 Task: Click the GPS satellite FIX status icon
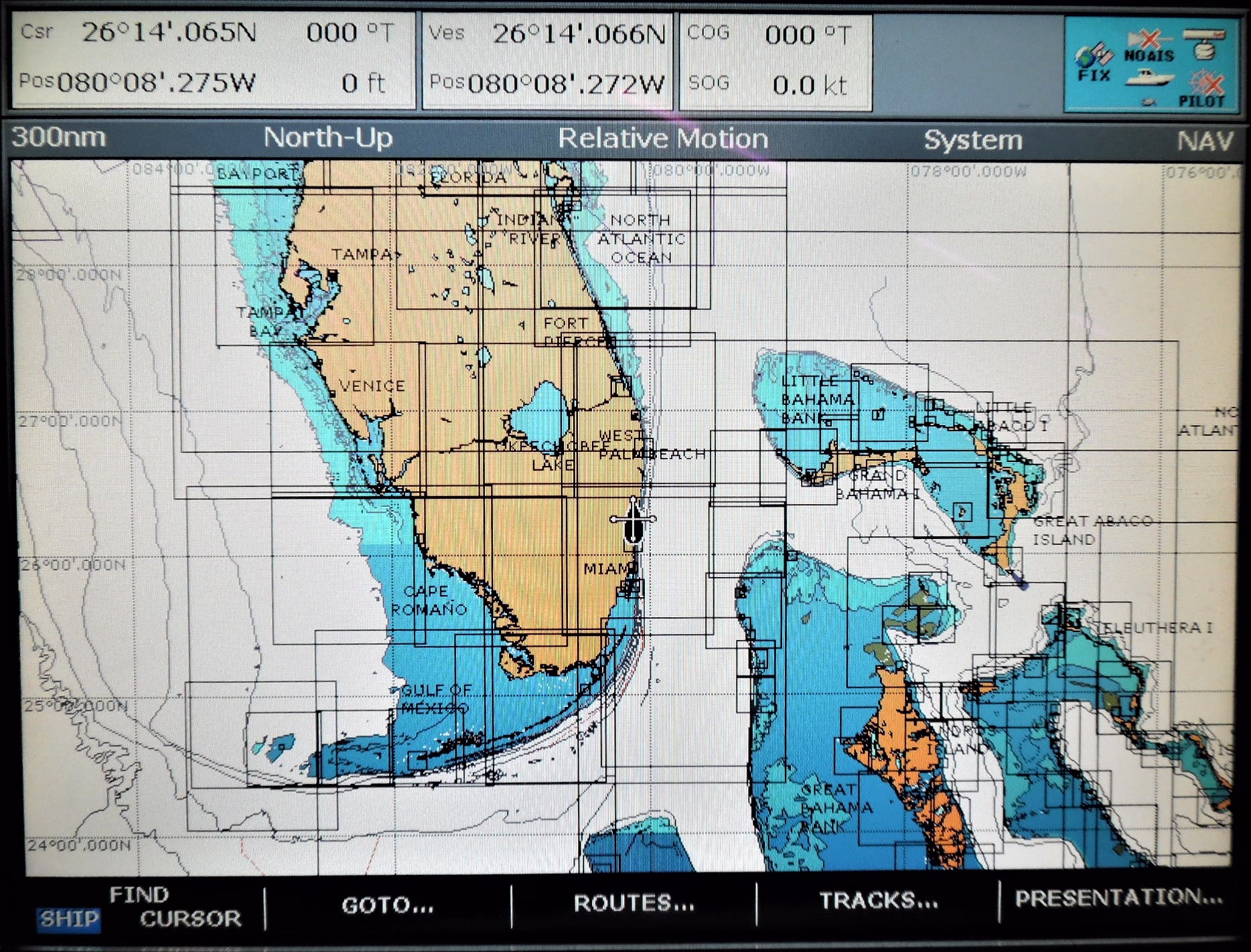point(1094,62)
